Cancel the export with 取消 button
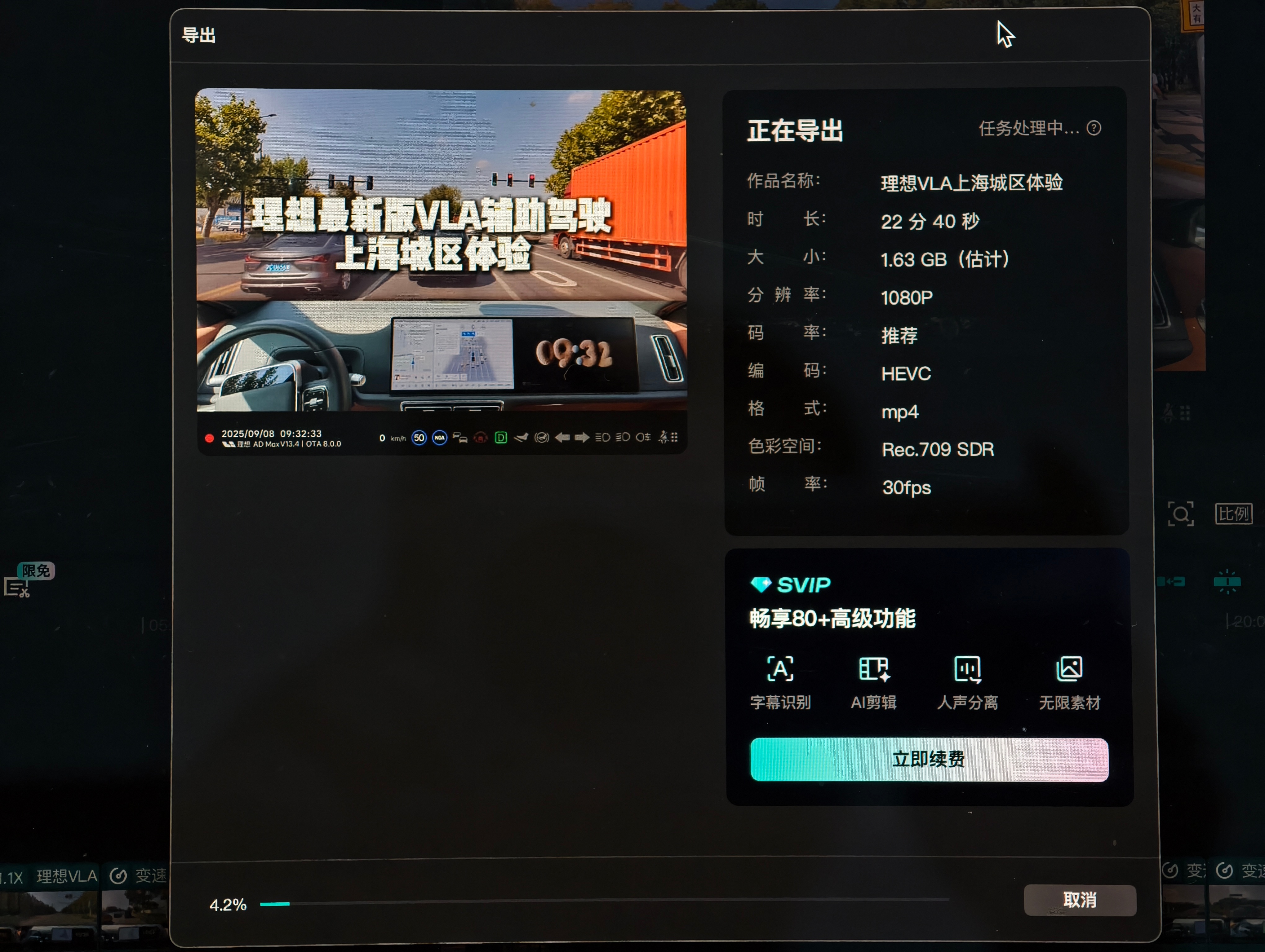The image size is (1265, 952). tap(1080, 900)
